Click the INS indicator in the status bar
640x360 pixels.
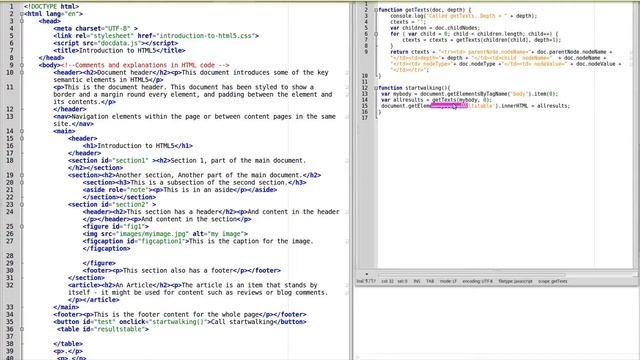[x=417, y=282]
